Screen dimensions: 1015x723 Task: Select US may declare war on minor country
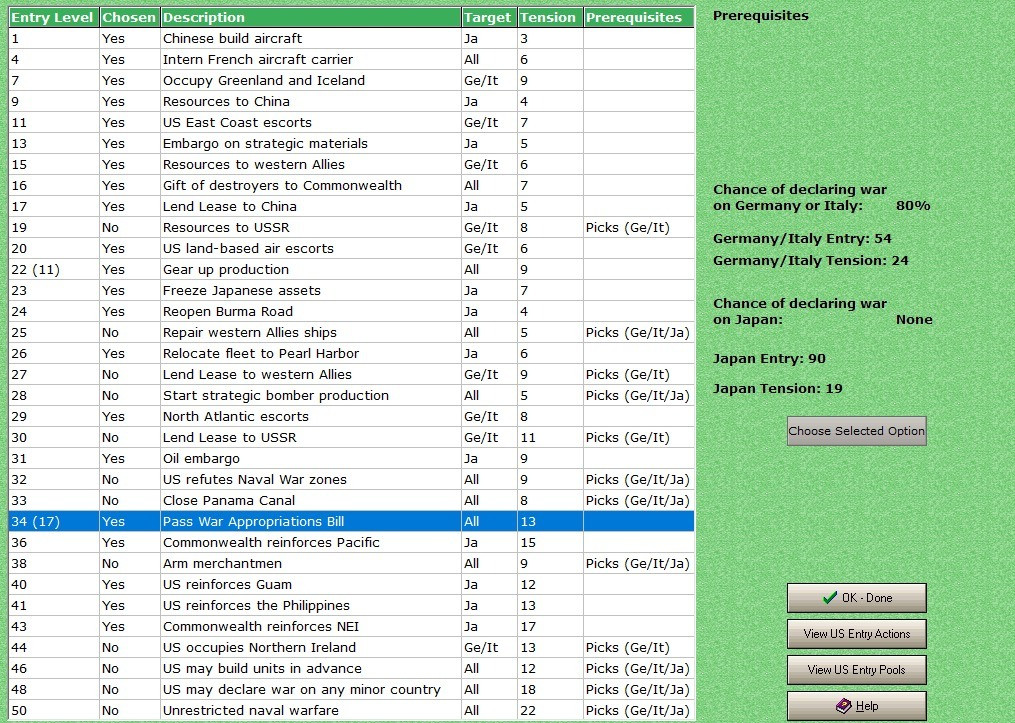point(351,689)
